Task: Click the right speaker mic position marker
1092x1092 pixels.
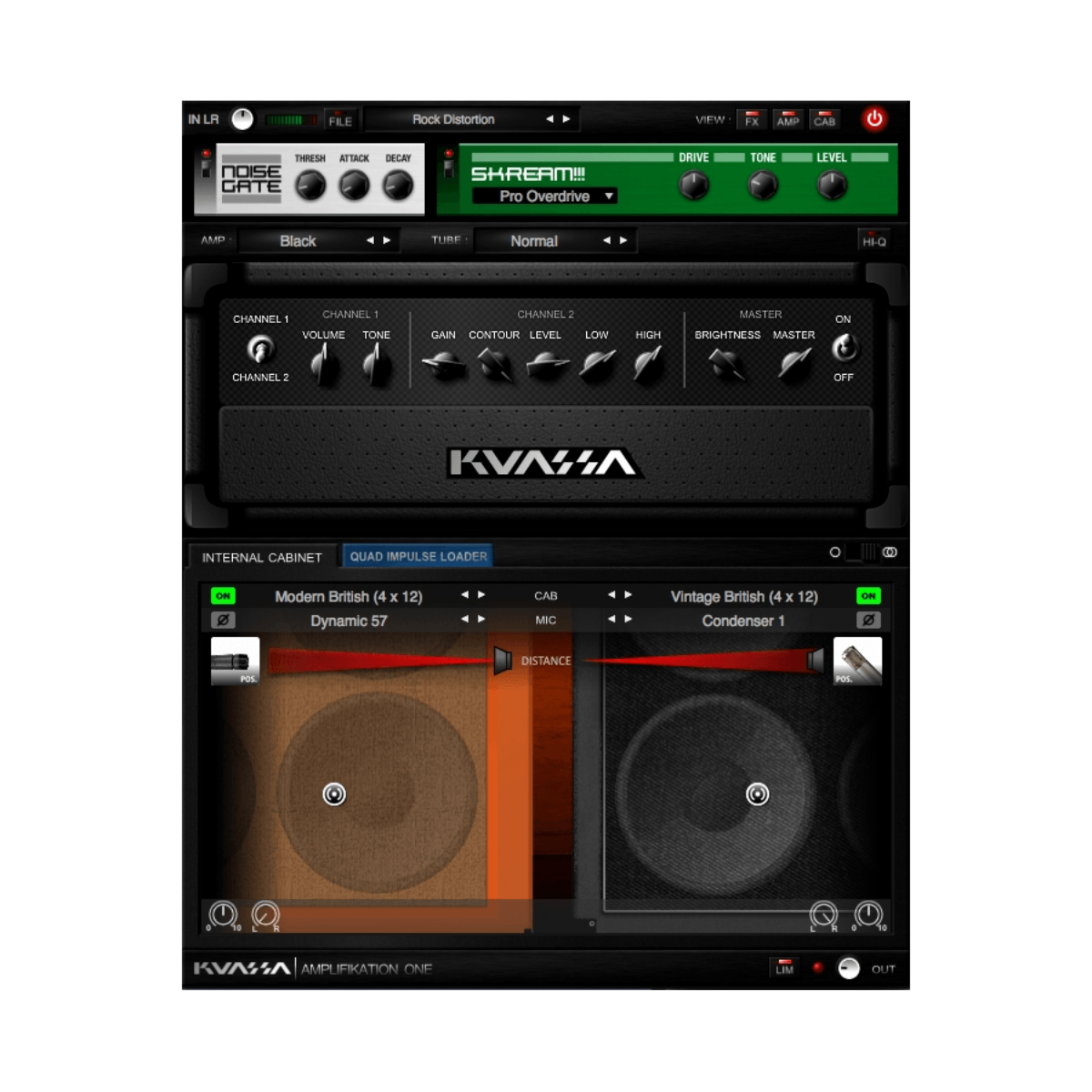Action: point(757,794)
